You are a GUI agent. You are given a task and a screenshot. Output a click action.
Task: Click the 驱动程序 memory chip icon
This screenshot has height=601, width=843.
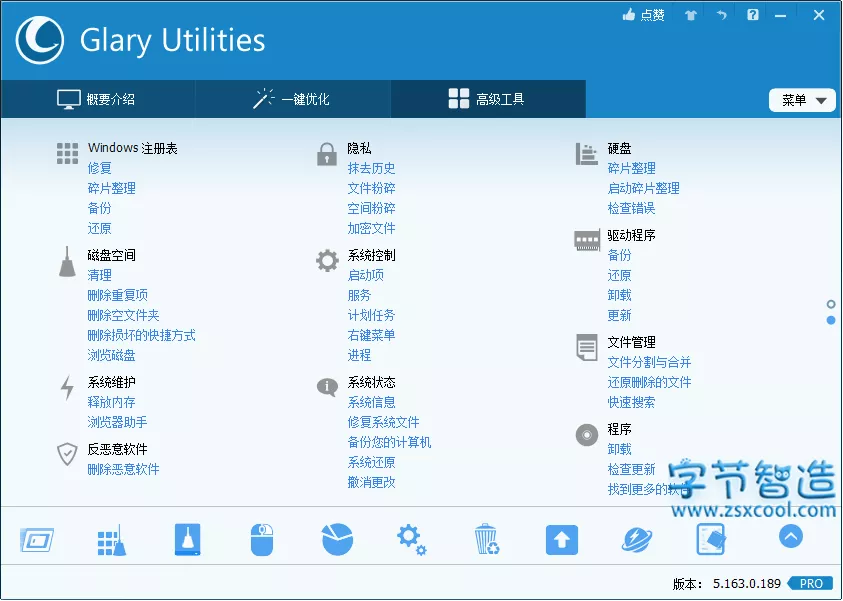pos(587,240)
